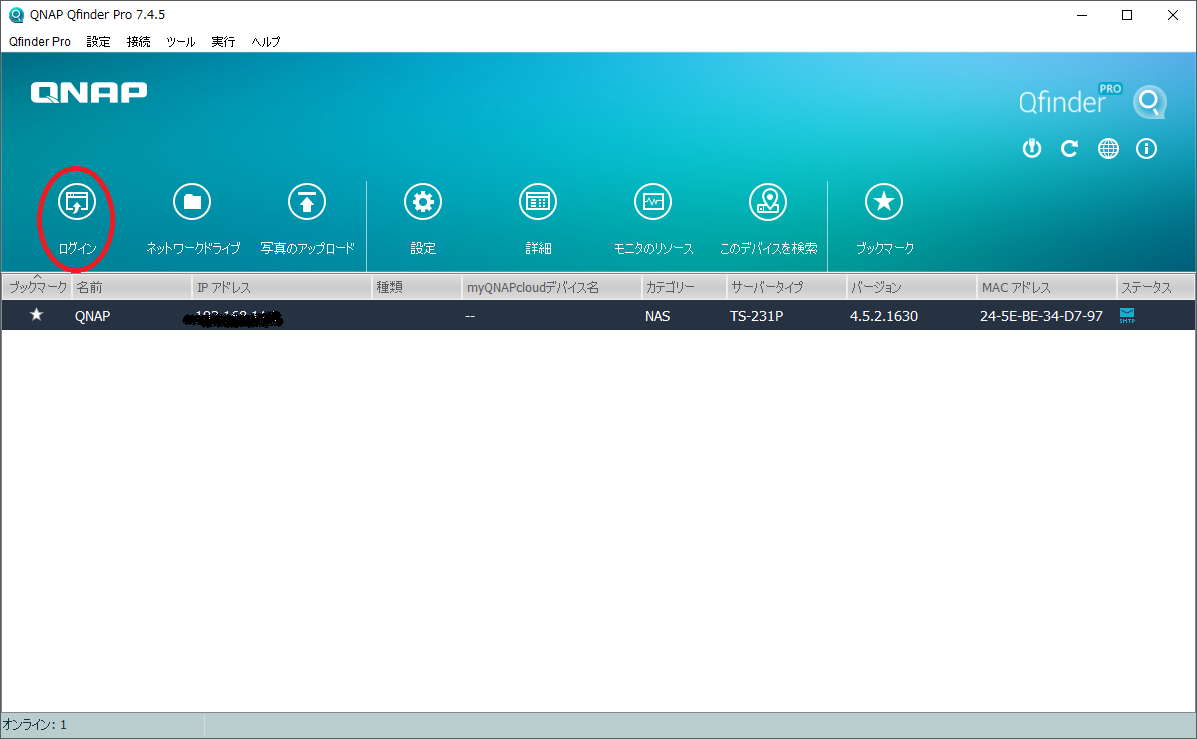The width and height of the screenshot is (1197, 739).
Task: Sort by サーバータイプ column header
Action: [x=786, y=287]
